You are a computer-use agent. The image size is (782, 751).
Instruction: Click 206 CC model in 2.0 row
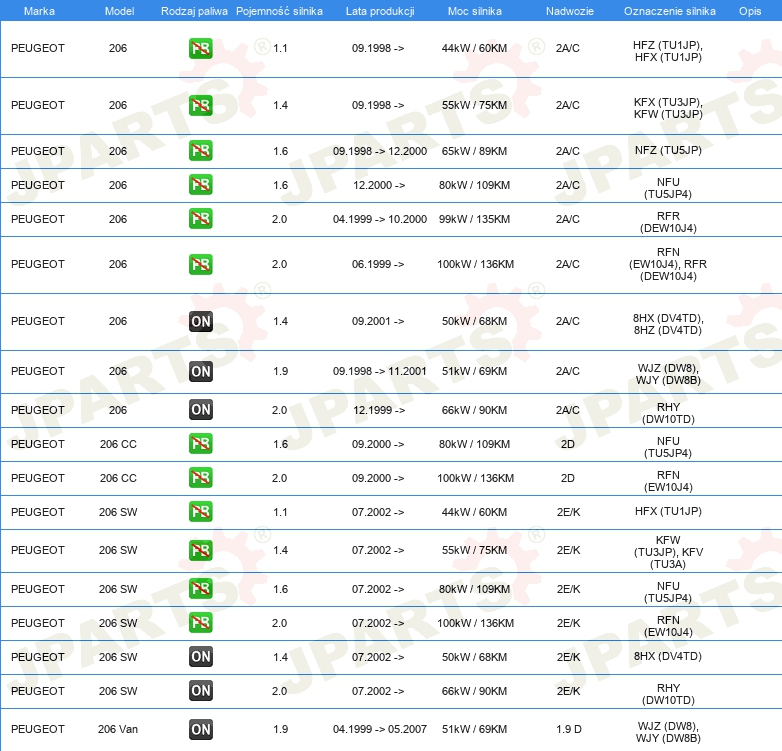(x=118, y=478)
